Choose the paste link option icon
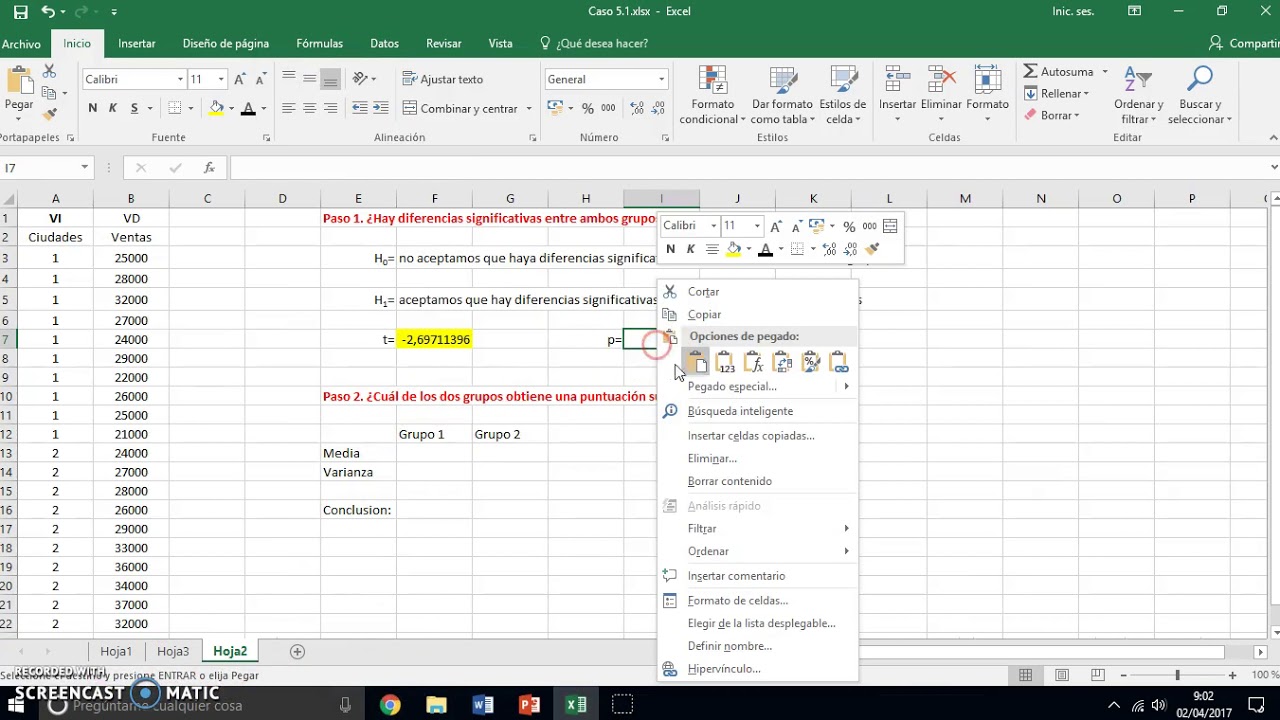The height and width of the screenshot is (720, 1280). click(838, 362)
